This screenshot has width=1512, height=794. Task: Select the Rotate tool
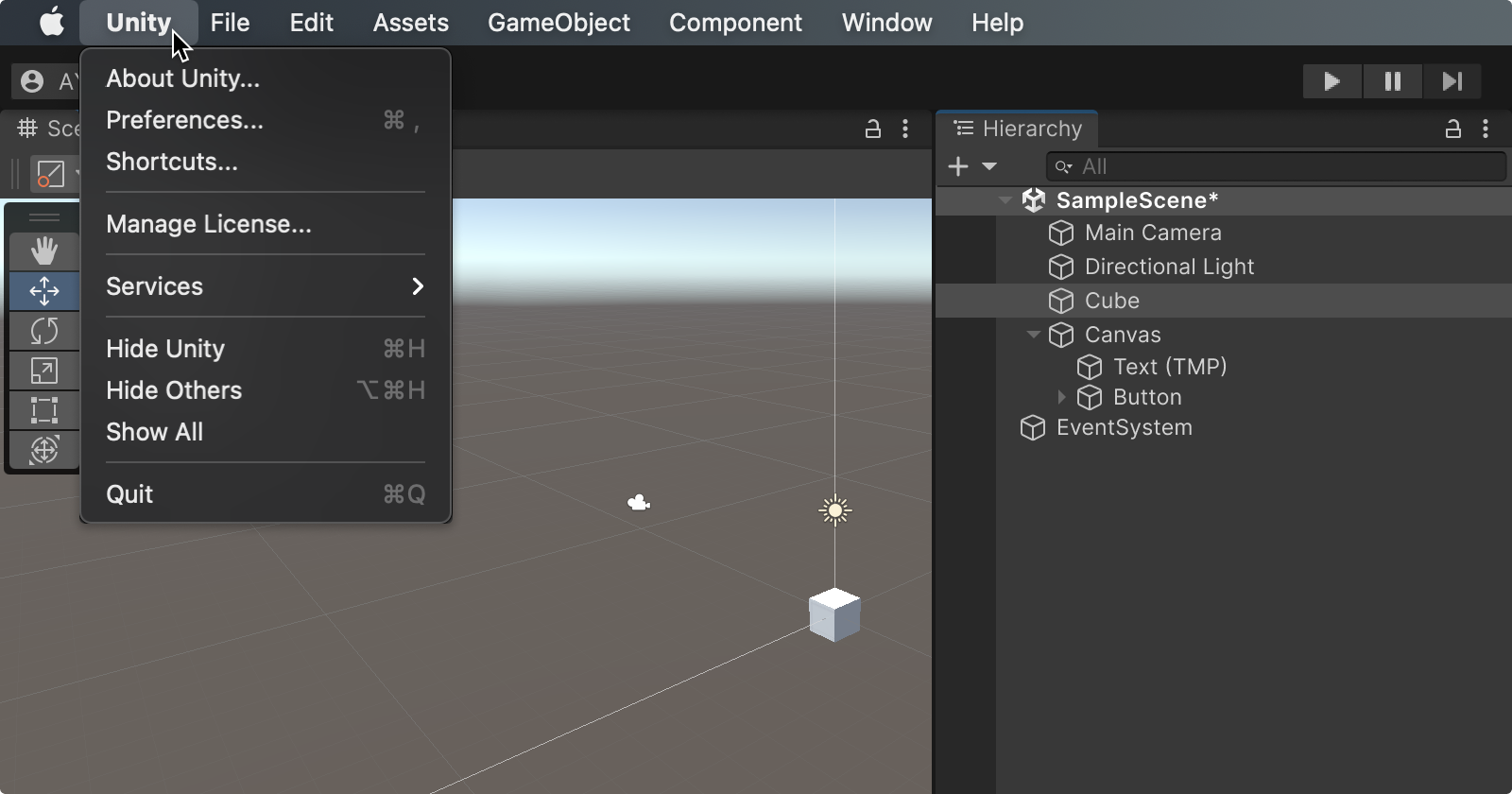click(x=44, y=331)
